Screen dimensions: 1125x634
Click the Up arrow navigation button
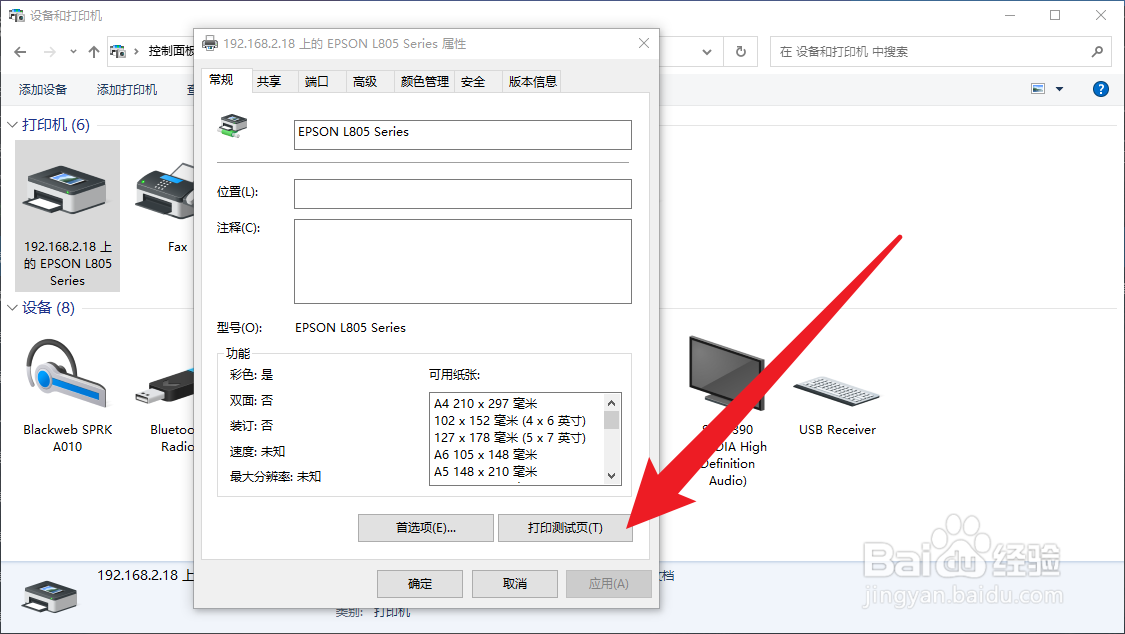[94, 52]
